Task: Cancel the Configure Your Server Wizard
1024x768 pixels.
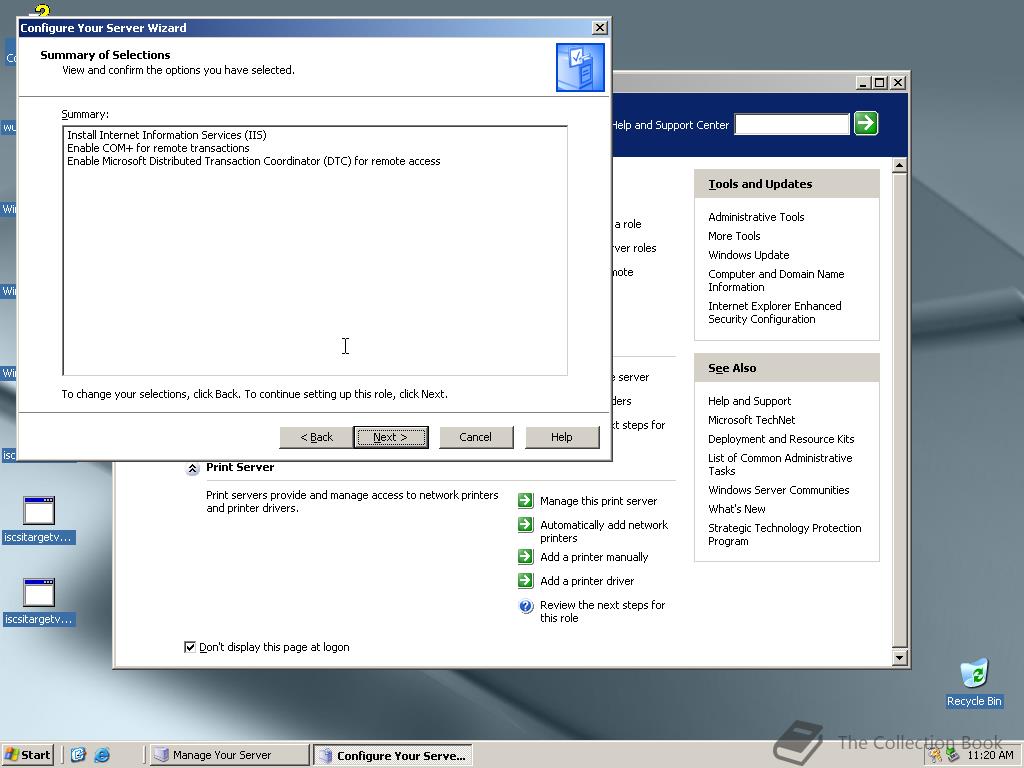Action: (475, 437)
